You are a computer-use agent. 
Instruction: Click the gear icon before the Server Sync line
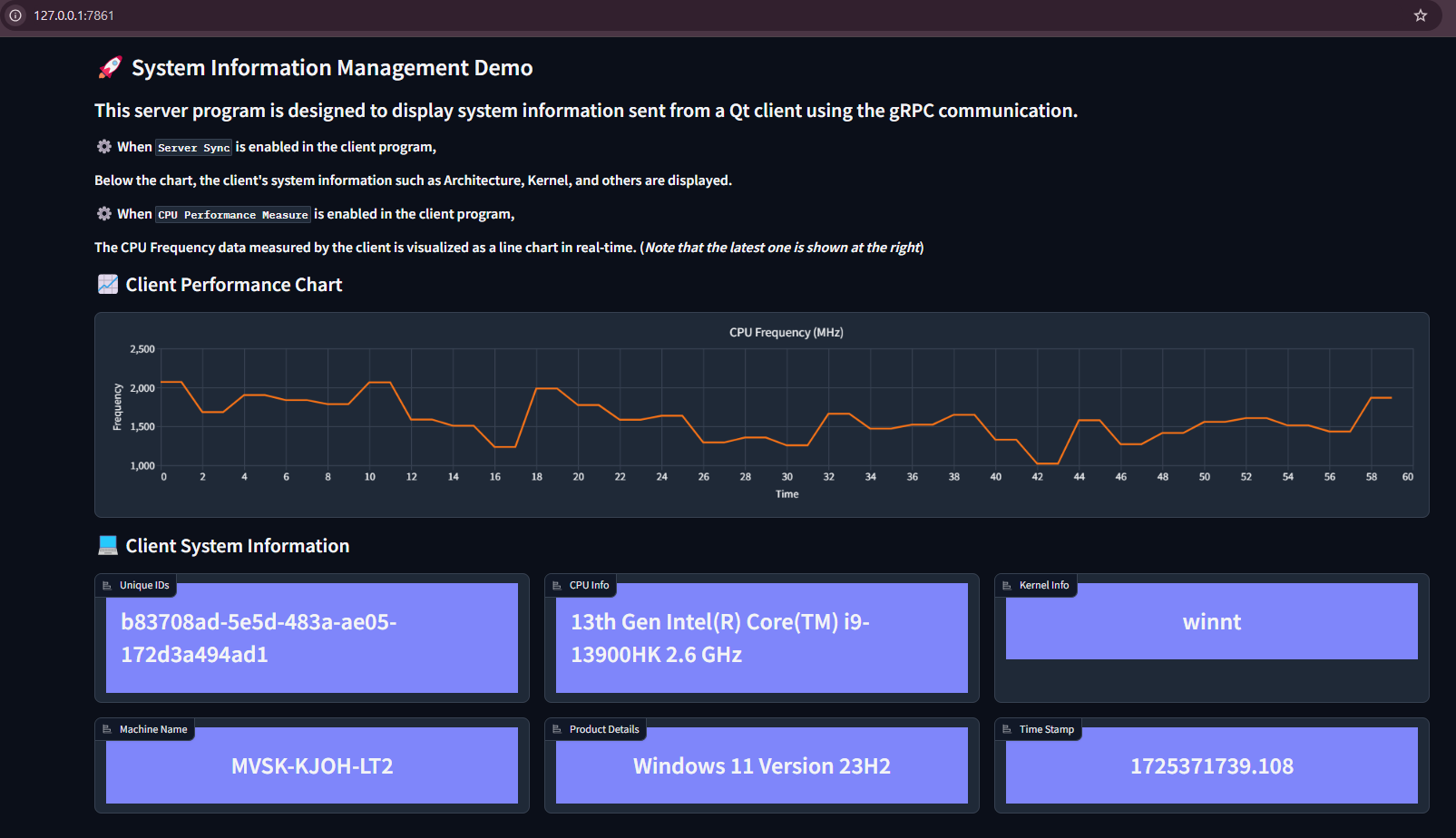pos(103,146)
